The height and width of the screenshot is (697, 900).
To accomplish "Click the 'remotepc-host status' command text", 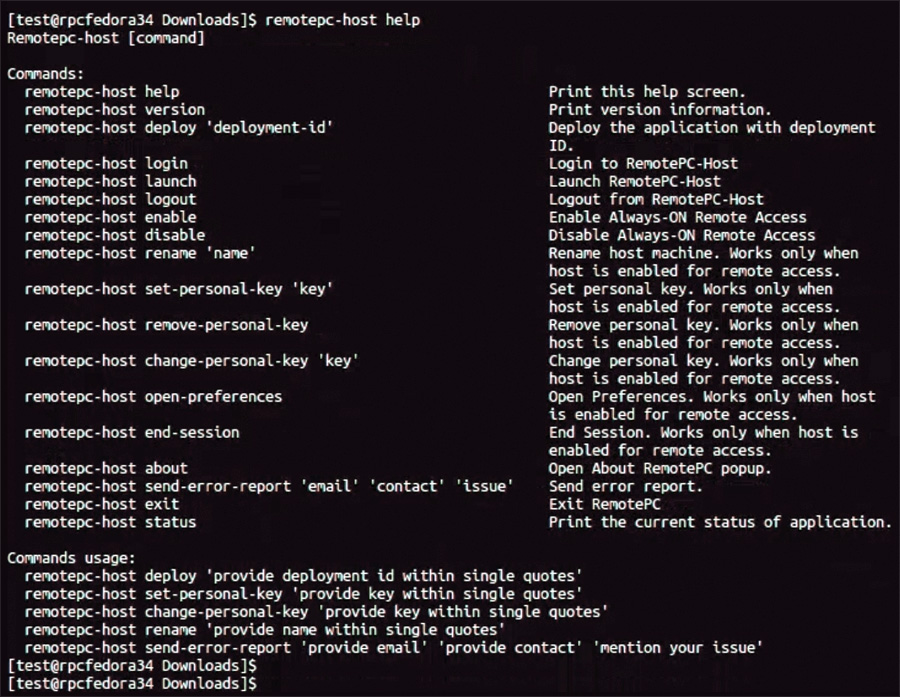I will [110, 522].
